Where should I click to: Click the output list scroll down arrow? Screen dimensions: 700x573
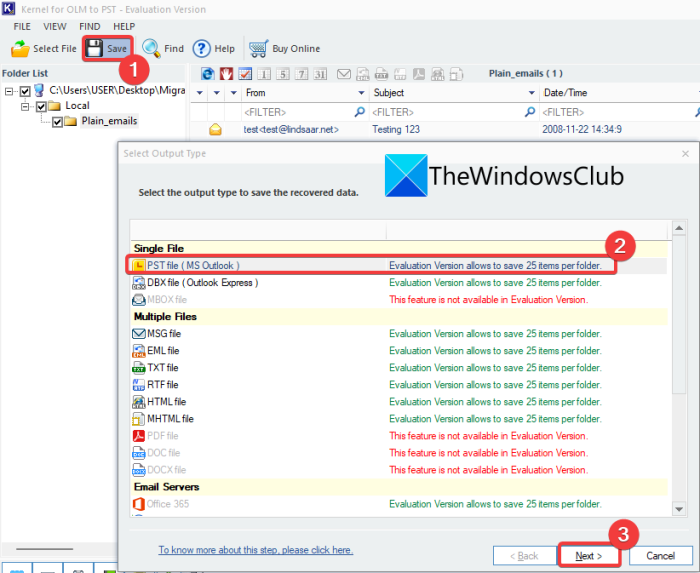pos(679,509)
